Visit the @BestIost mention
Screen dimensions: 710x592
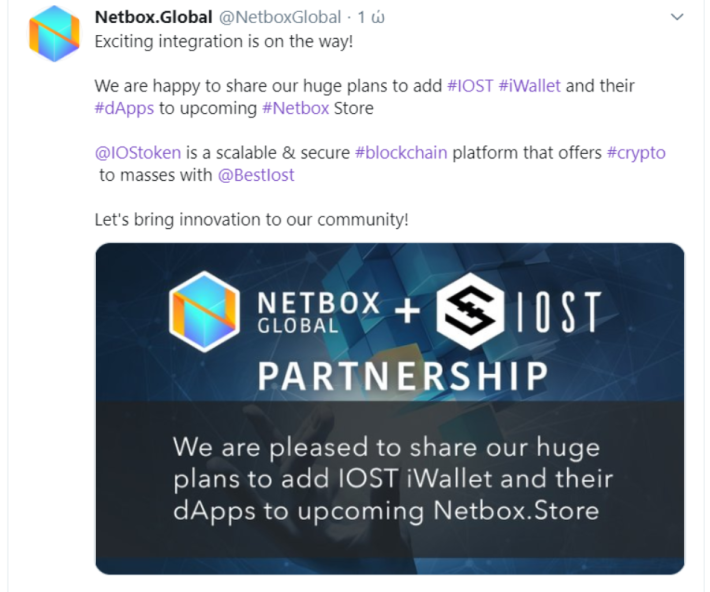pos(256,175)
